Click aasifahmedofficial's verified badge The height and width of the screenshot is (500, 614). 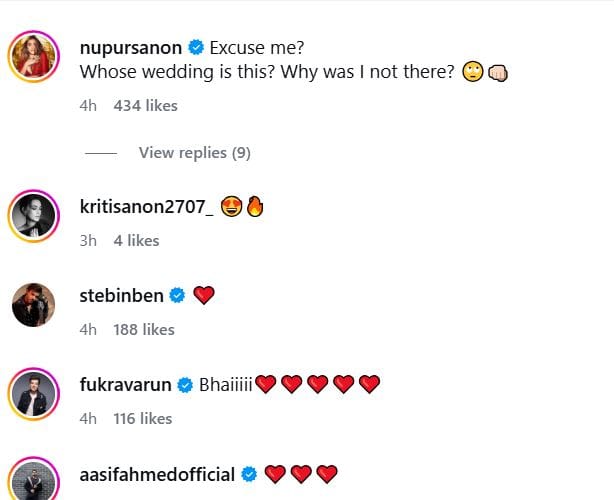point(250,473)
